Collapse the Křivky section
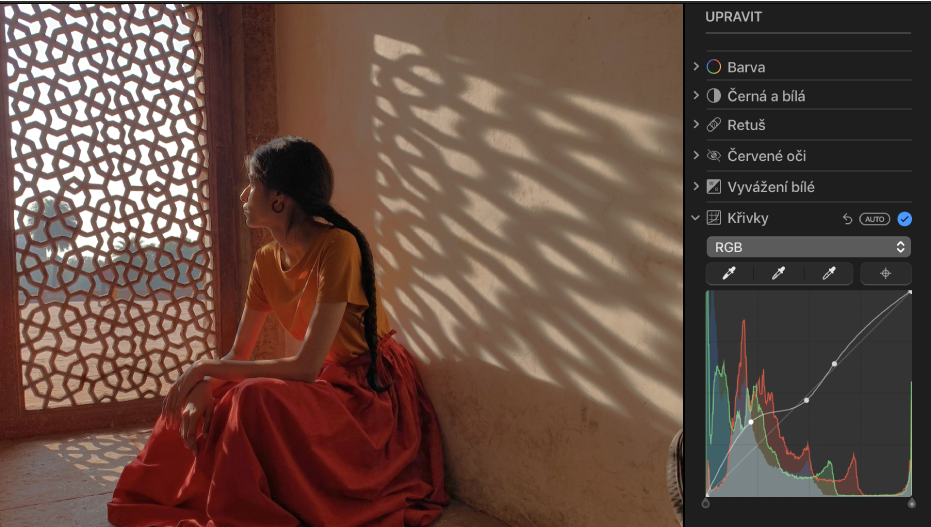 [695, 218]
